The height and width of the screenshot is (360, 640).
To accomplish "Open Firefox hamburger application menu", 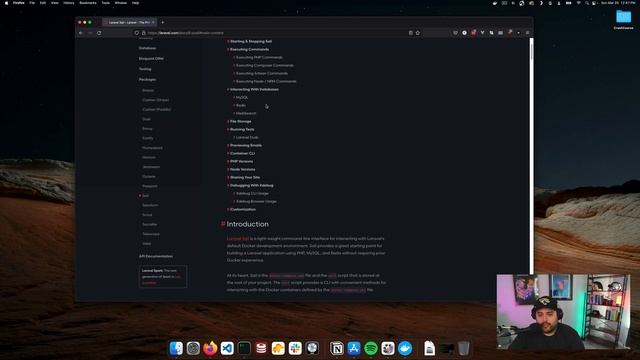I will pos(527,33).
